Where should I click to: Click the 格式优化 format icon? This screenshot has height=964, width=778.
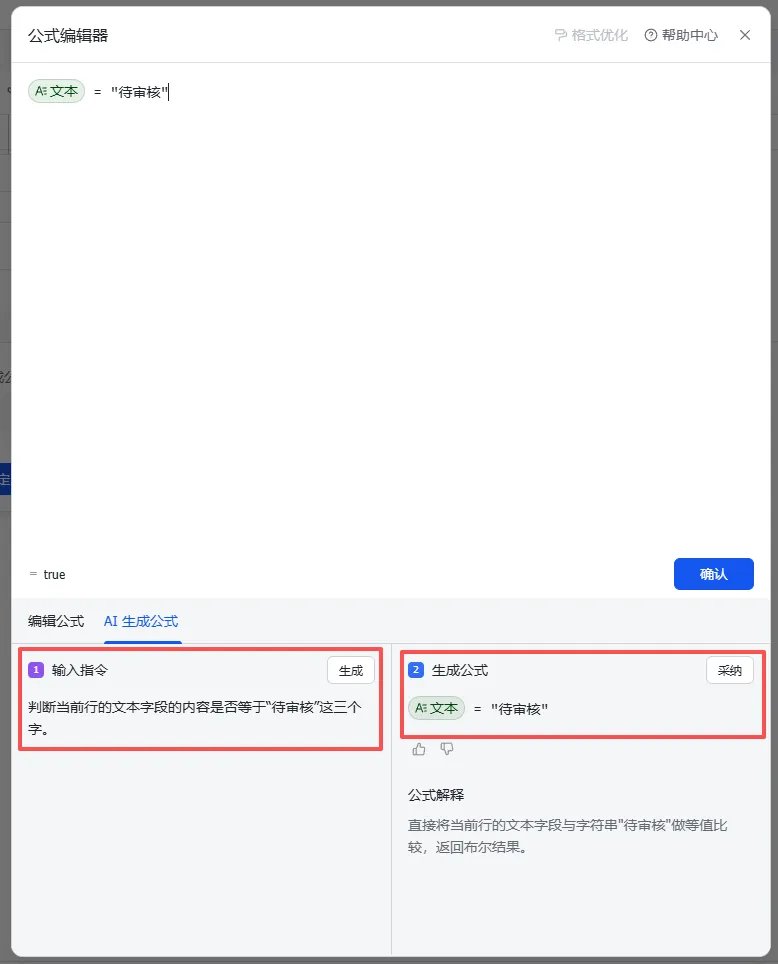(560, 35)
